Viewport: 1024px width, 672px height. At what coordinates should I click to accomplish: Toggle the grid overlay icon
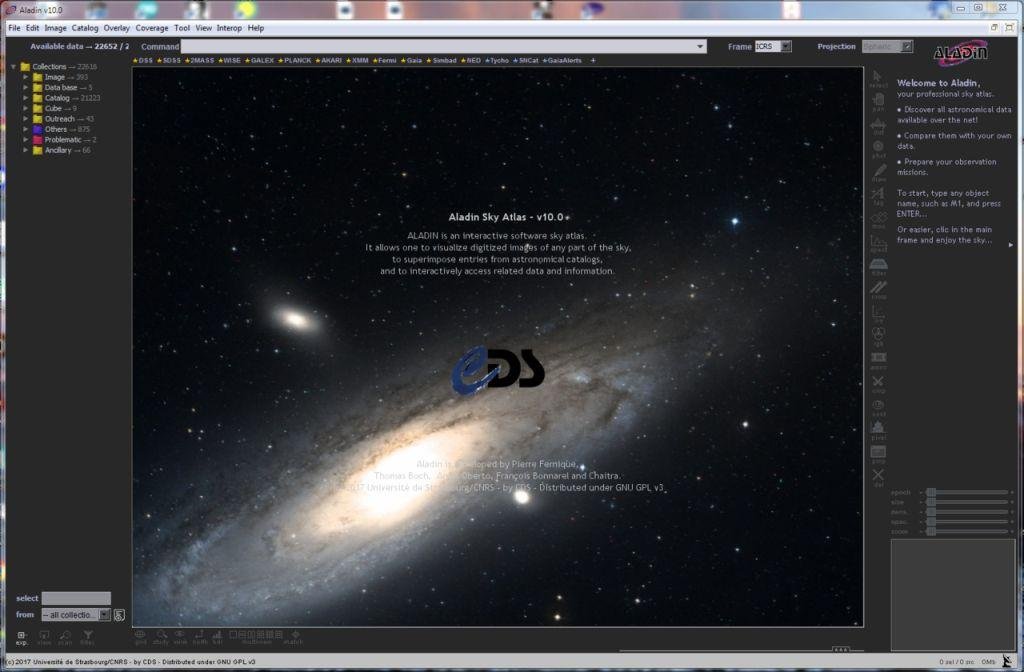[x=140, y=636]
